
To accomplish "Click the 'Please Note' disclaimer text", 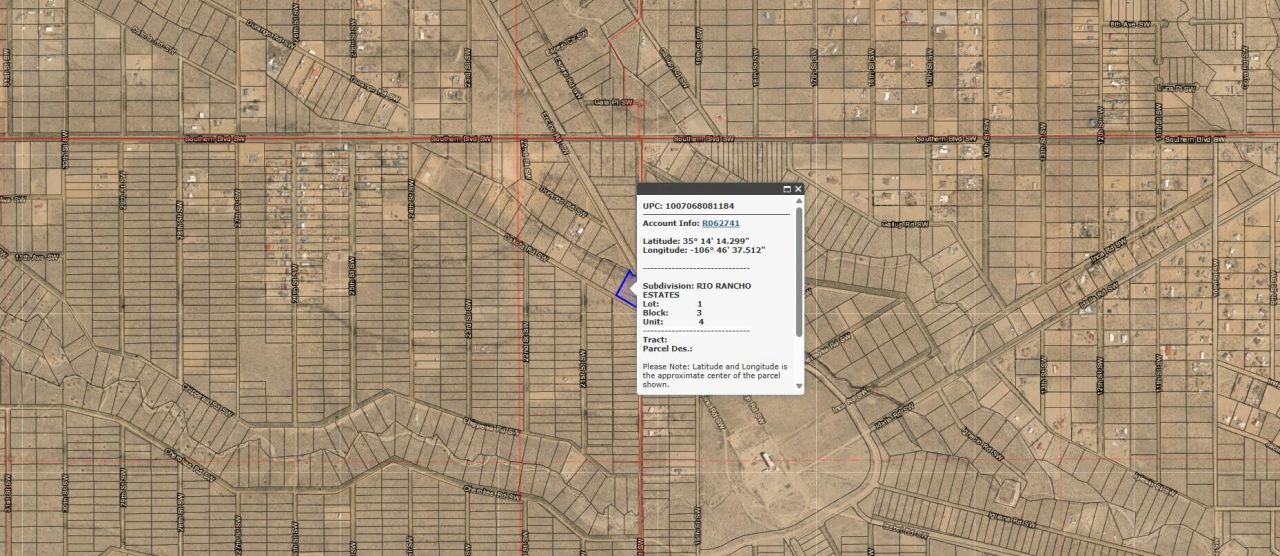I will pos(714,375).
